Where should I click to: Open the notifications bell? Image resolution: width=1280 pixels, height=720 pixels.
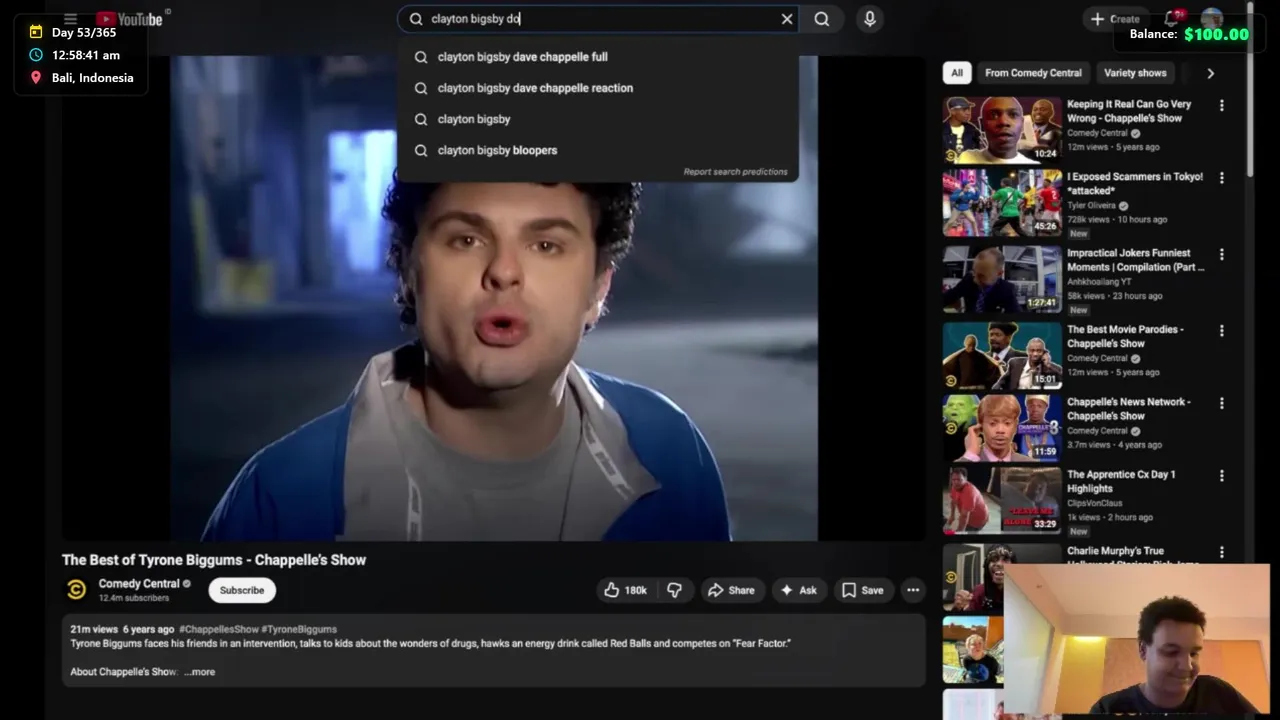pyautogui.click(x=1172, y=19)
